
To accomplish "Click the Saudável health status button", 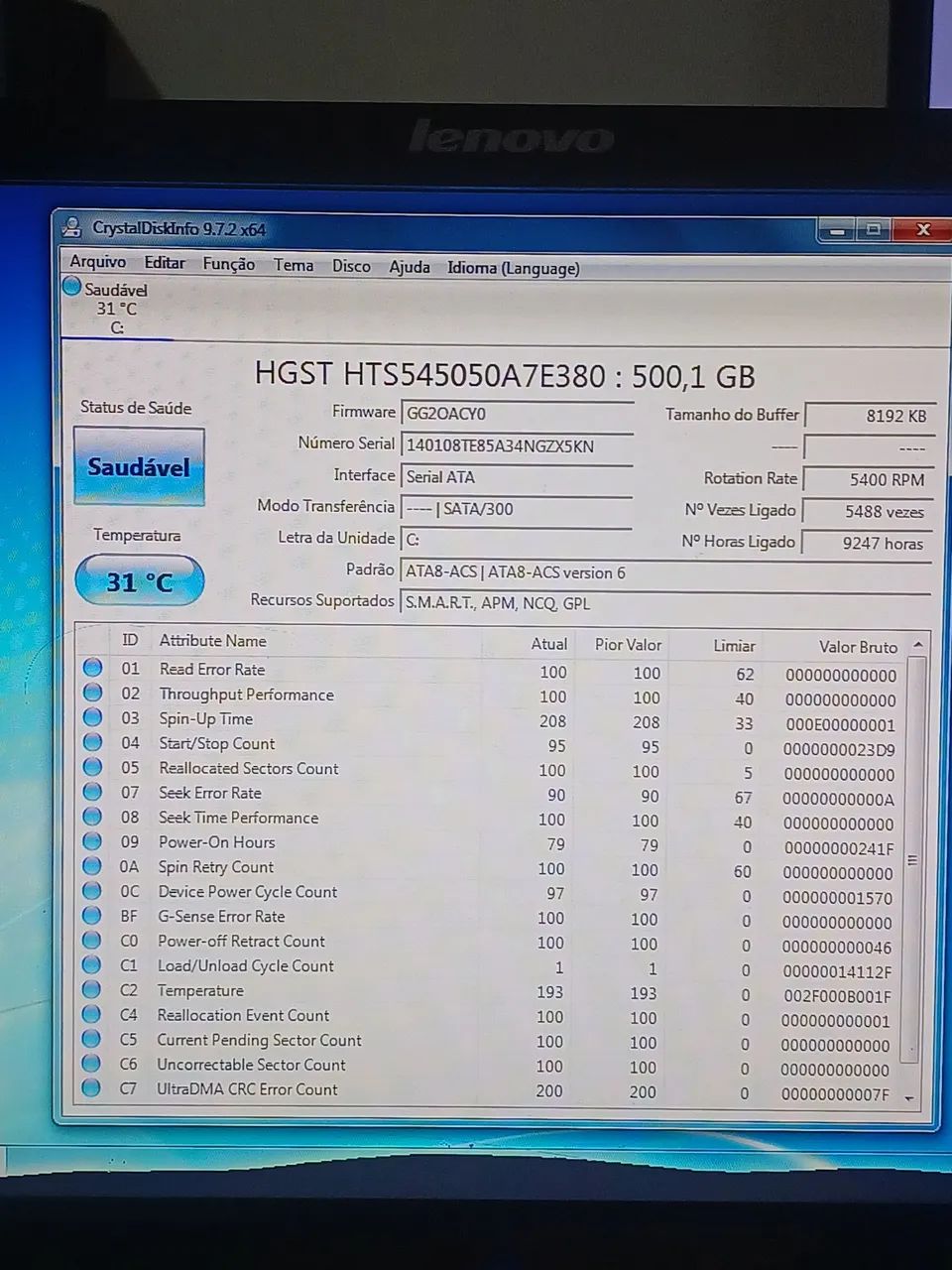I will [139, 466].
